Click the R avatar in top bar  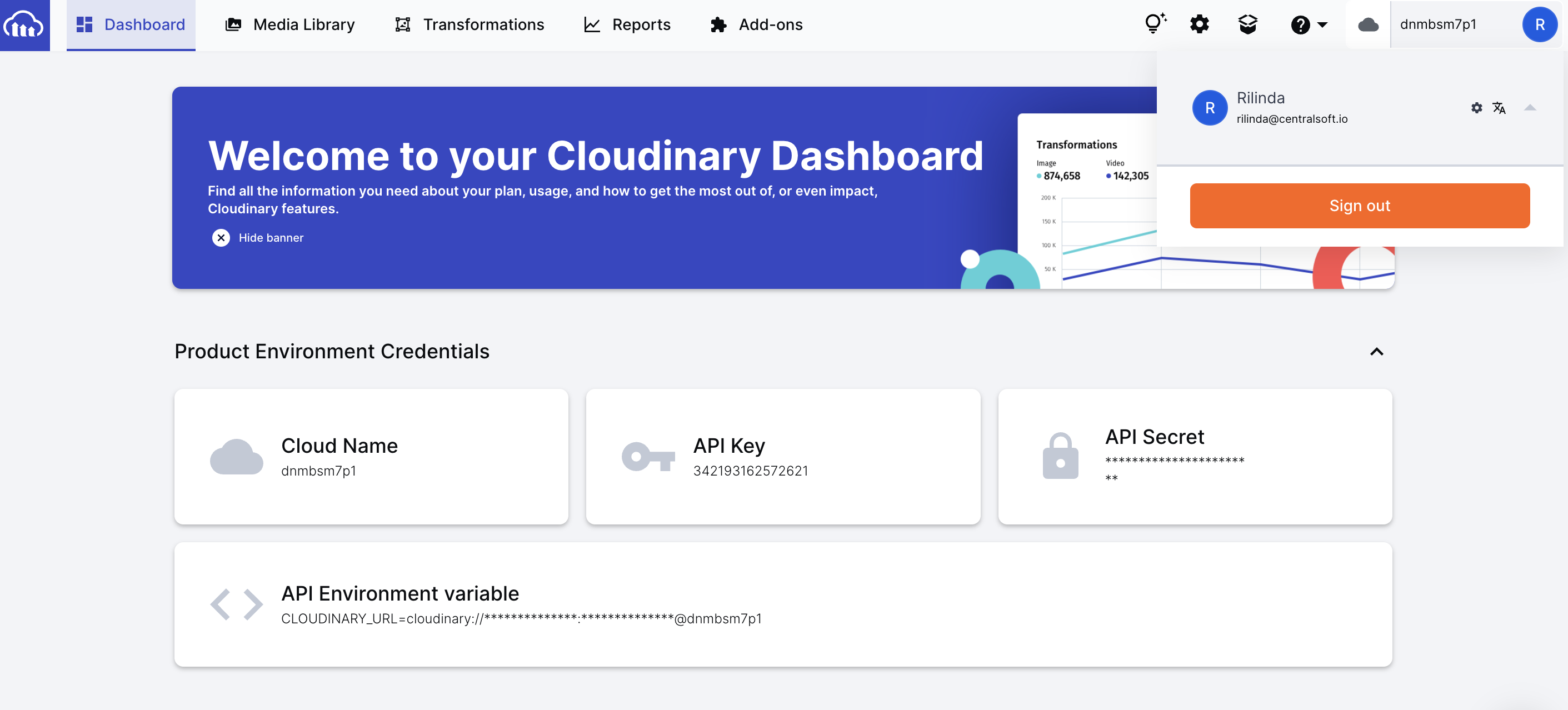click(1540, 25)
